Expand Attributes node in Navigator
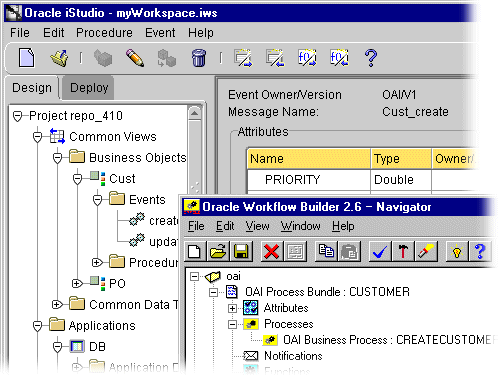498x375 pixels. click(x=232, y=308)
